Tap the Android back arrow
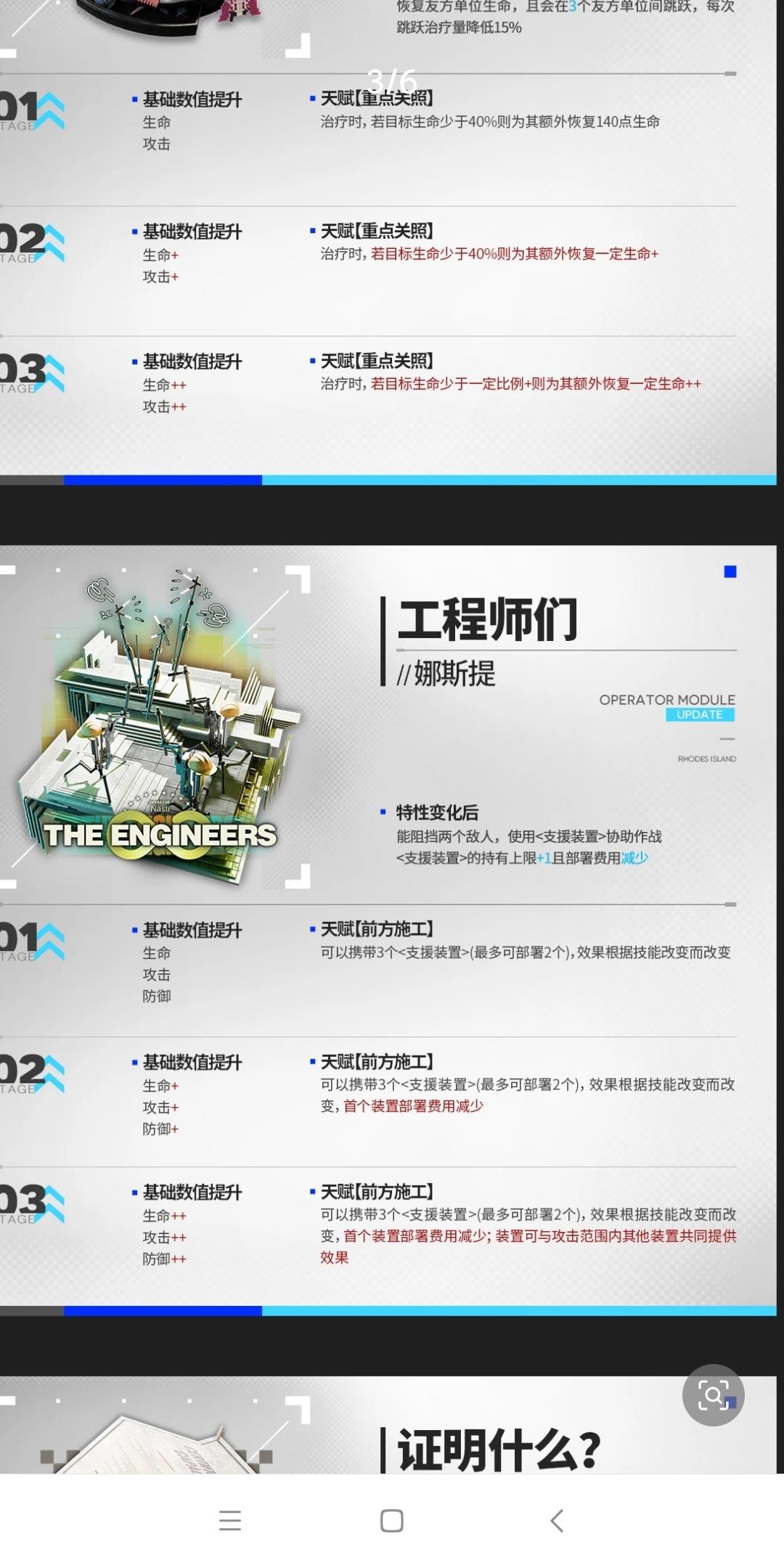The image size is (784, 1568). [x=557, y=1520]
